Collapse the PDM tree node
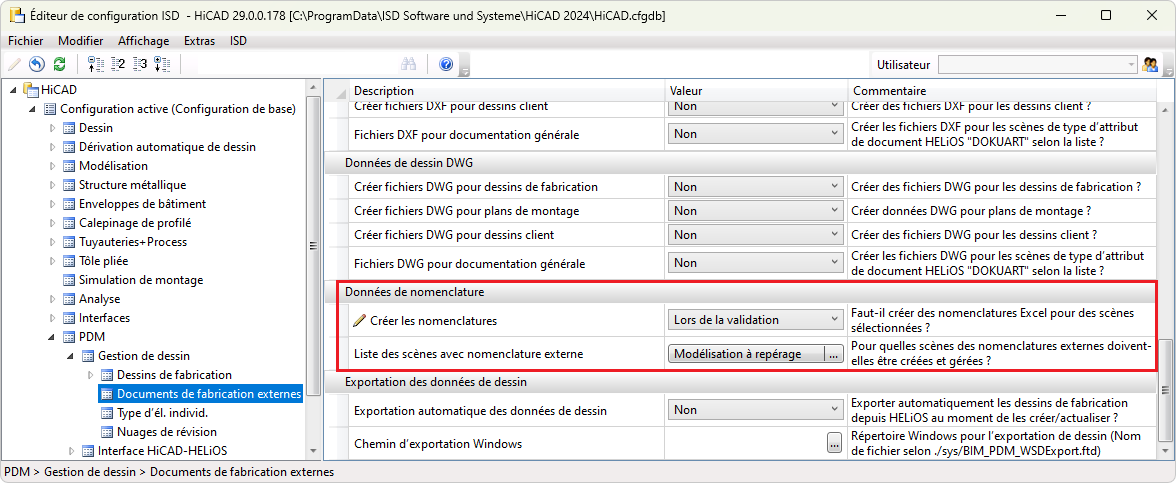 pyautogui.click(x=54, y=337)
